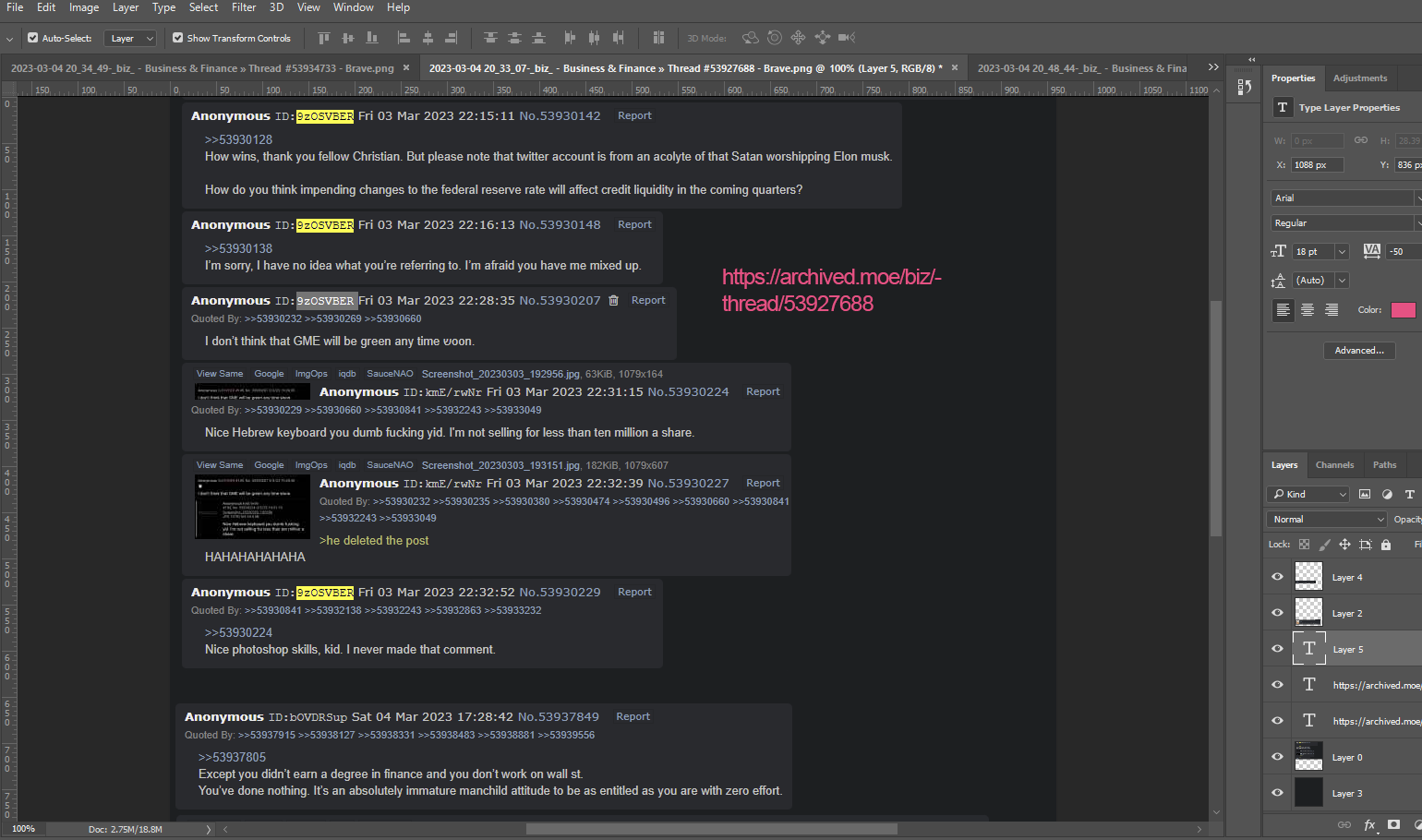Click the distribute right edges icon
Screen dimensions: 1422x840
tap(618, 38)
